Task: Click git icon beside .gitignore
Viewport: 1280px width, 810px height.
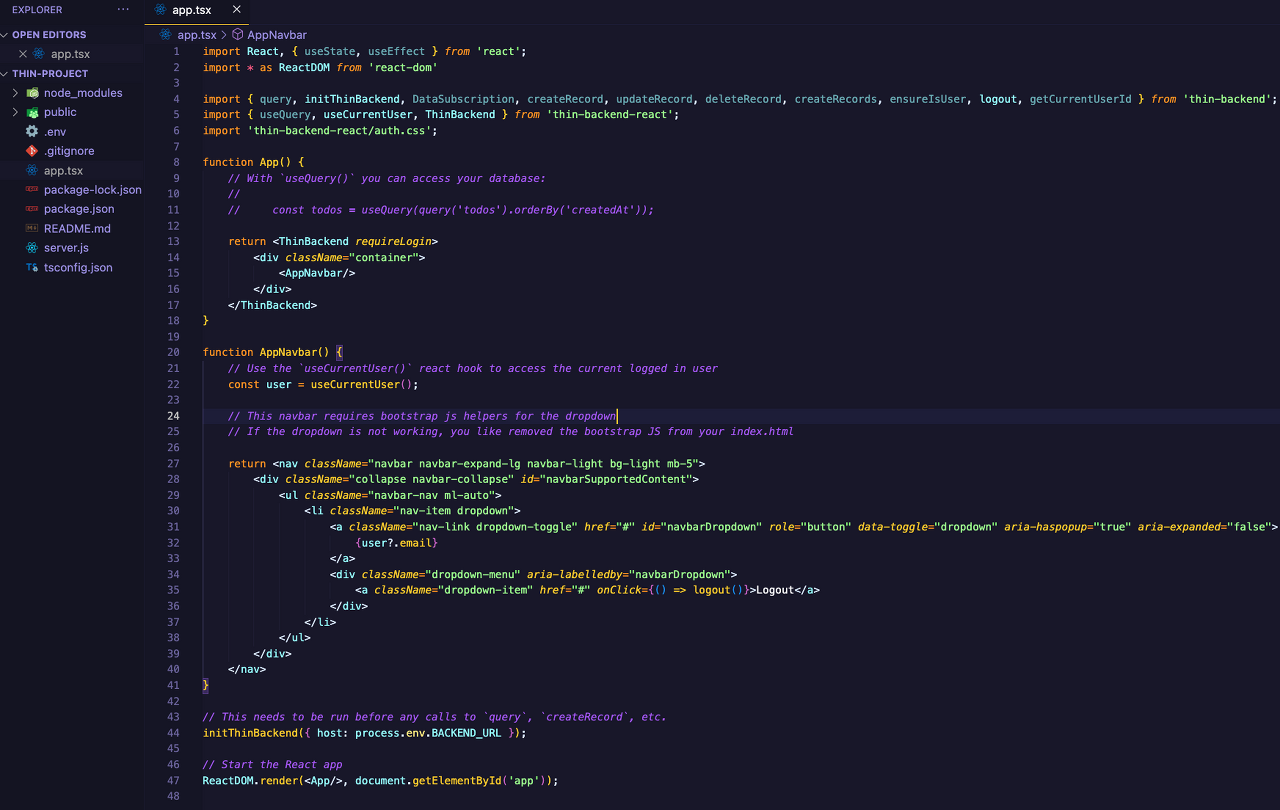Action: (33, 151)
